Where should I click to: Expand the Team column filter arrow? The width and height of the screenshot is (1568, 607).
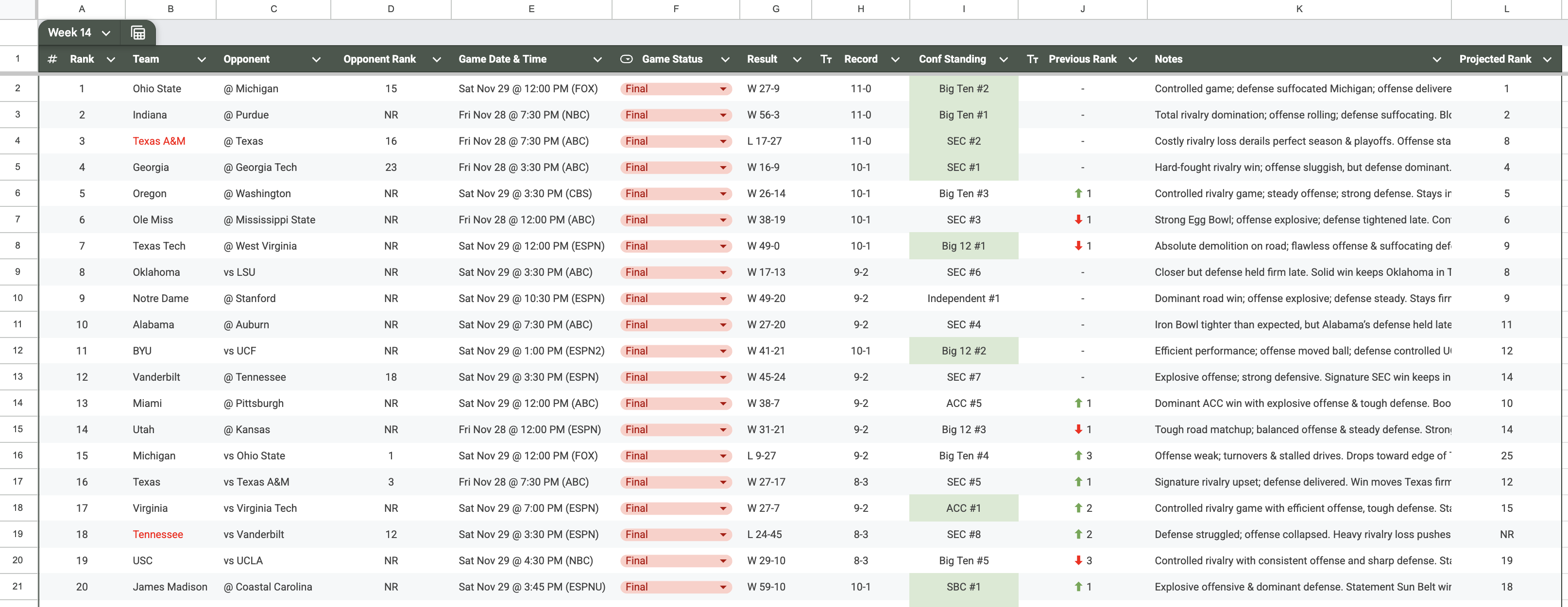pyautogui.click(x=202, y=59)
